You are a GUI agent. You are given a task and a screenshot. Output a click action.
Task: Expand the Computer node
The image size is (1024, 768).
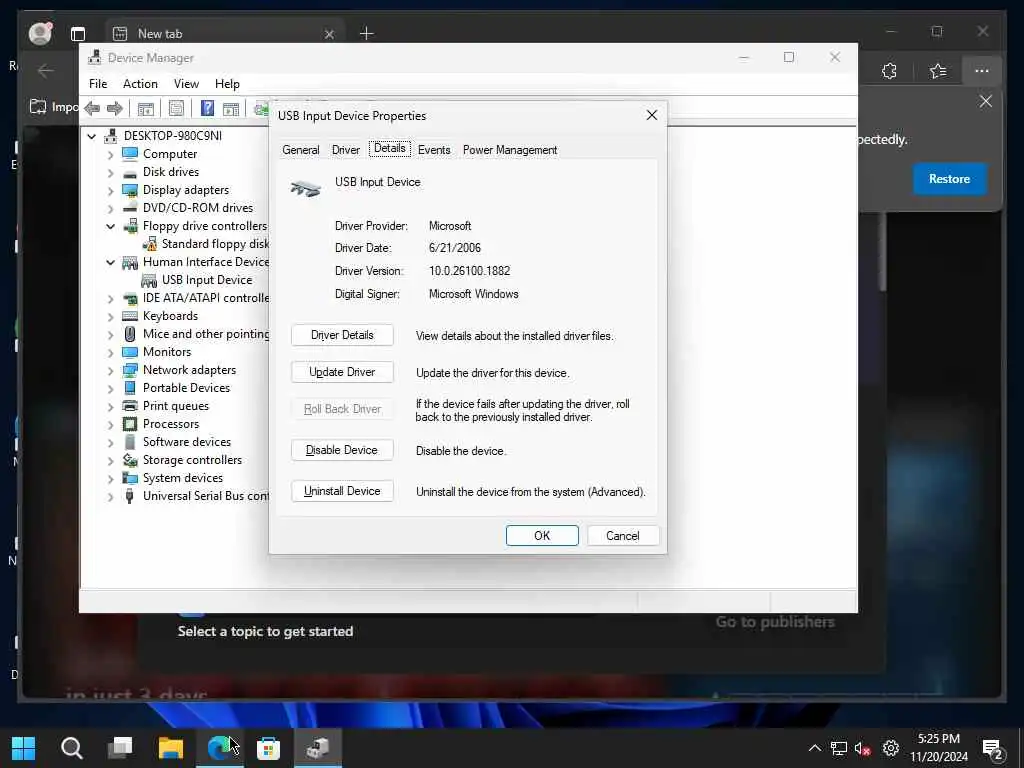point(110,155)
